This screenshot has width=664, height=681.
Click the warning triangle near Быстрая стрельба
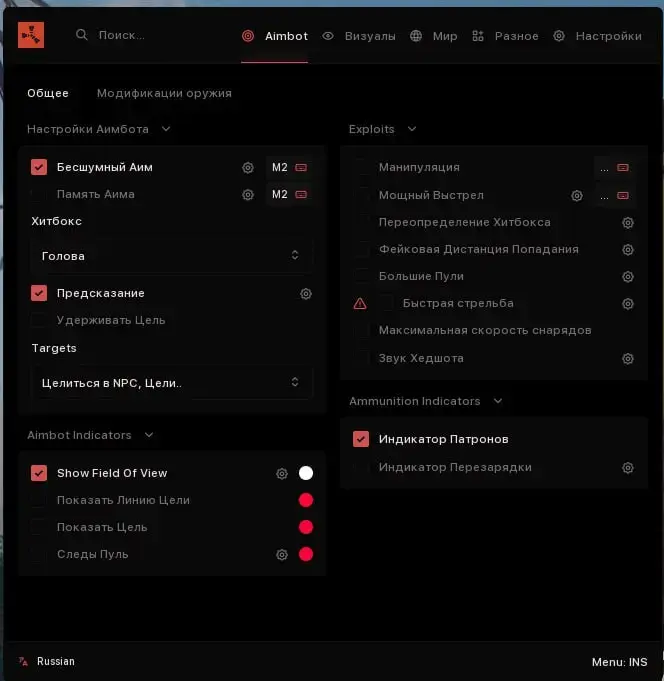pyautogui.click(x=360, y=304)
